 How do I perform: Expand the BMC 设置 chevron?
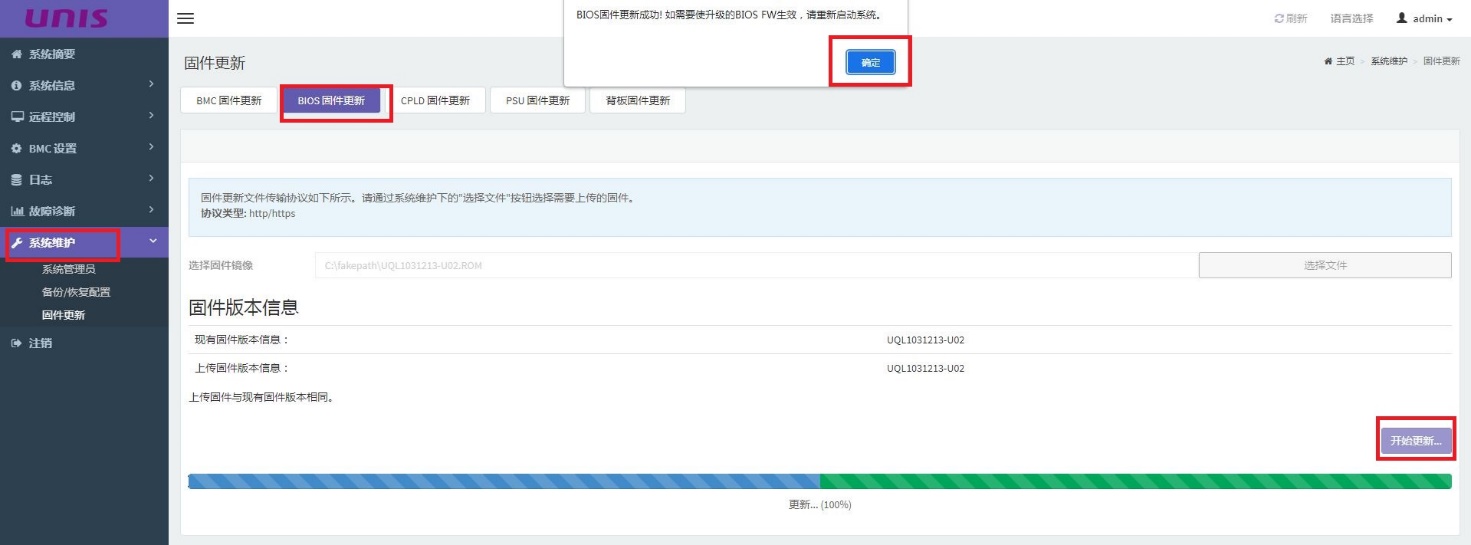[x=151, y=149]
